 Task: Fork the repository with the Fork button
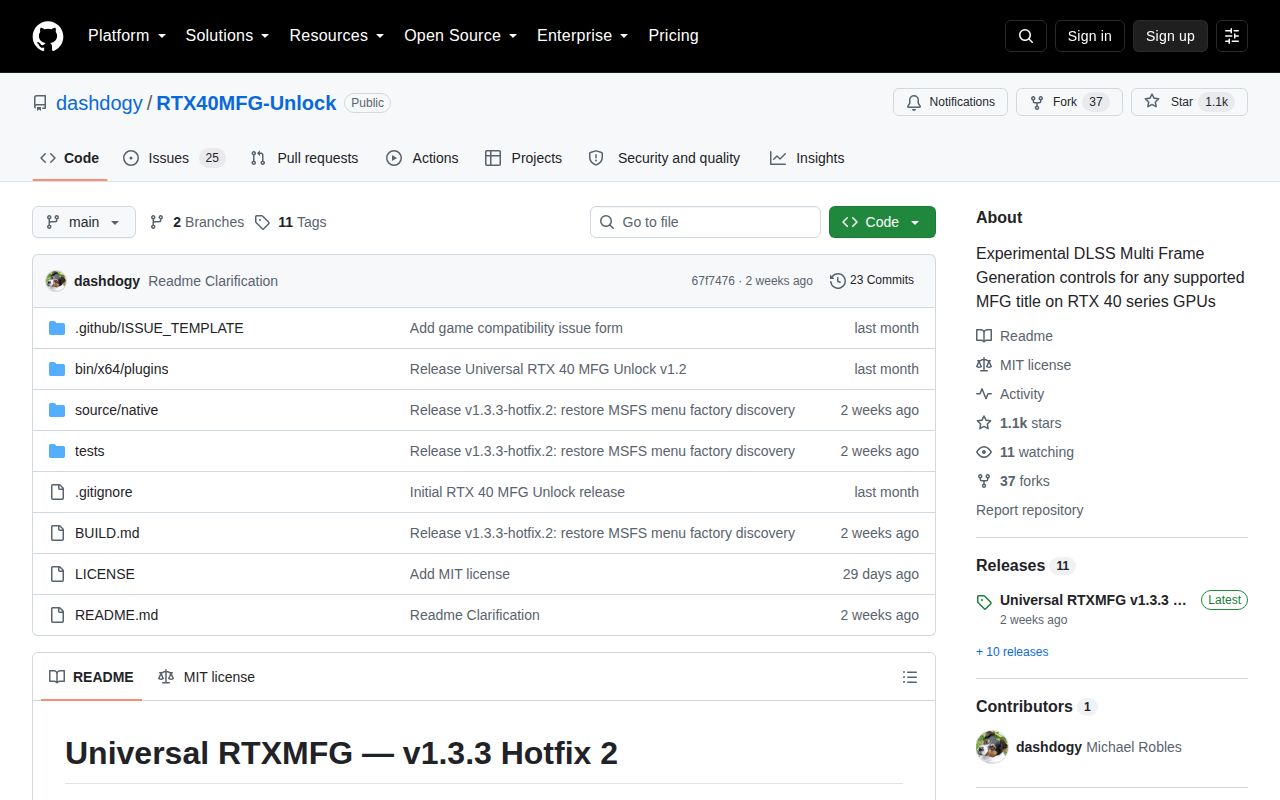tap(1069, 102)
